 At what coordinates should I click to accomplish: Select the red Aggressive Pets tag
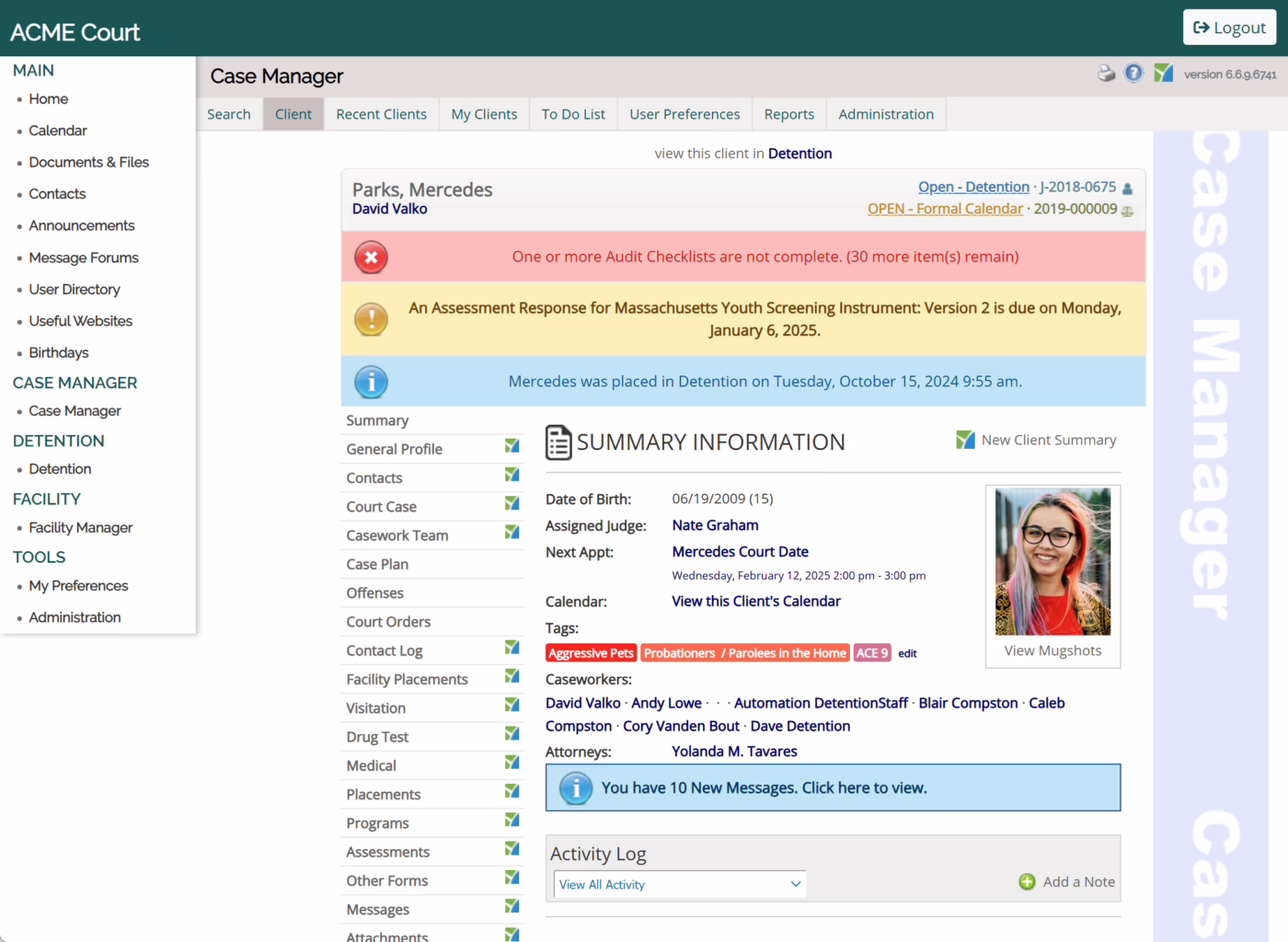tap(591, 653)
